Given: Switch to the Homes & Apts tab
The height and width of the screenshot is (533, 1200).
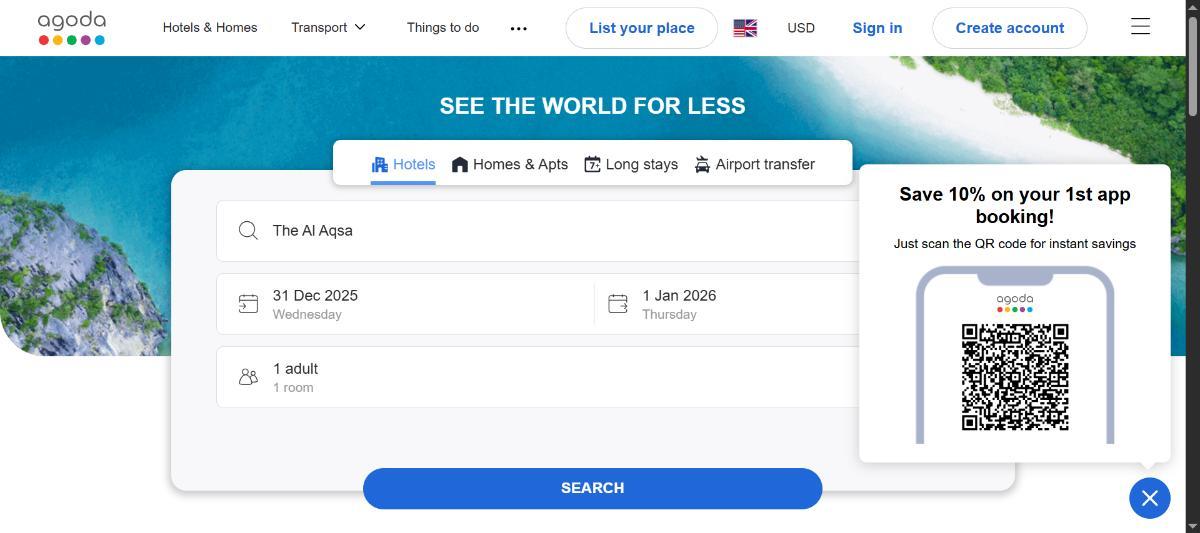Looking at the screenshot, I should (x=510, y=164).
